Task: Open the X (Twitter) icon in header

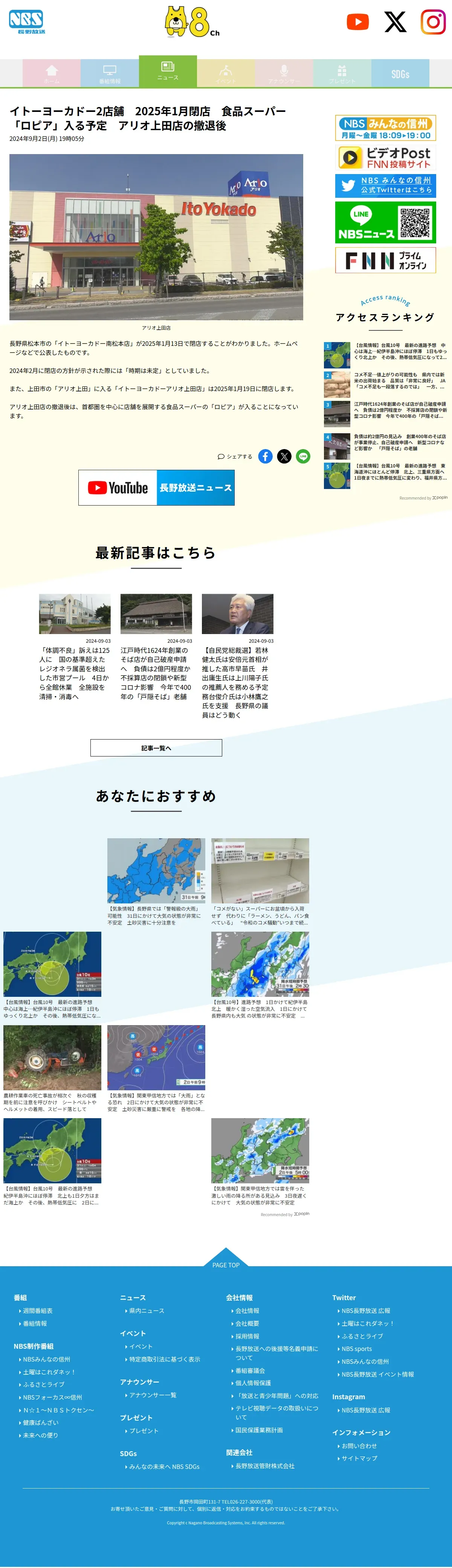Action: (395, 22)
